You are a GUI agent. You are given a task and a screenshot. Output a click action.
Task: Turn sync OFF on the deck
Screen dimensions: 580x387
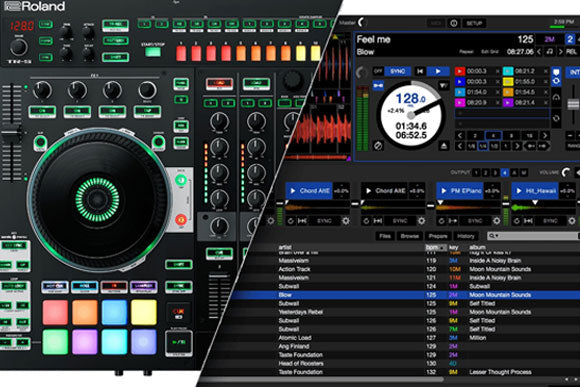tap(378, 71)
